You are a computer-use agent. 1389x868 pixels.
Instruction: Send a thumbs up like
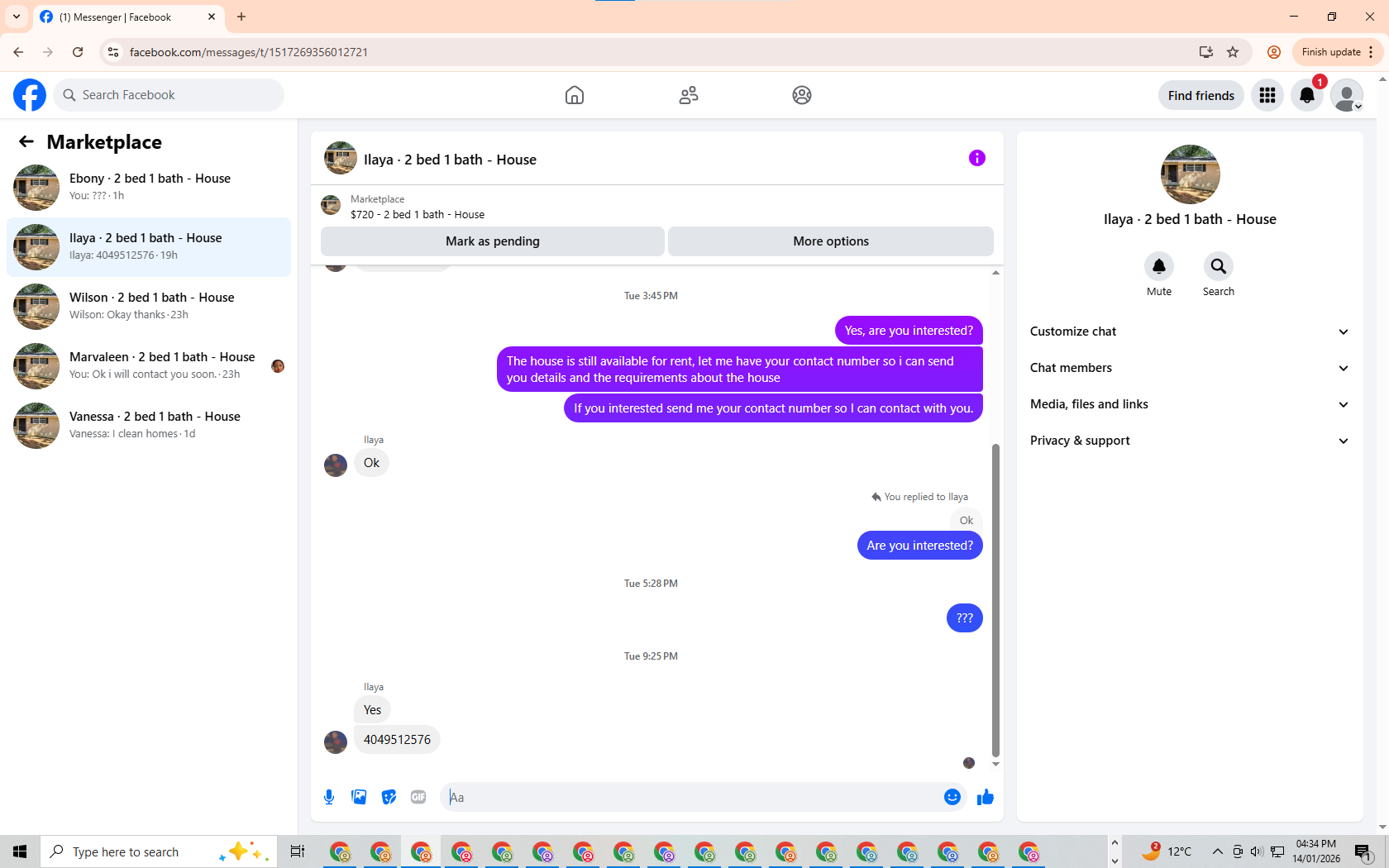pos(985,797)
